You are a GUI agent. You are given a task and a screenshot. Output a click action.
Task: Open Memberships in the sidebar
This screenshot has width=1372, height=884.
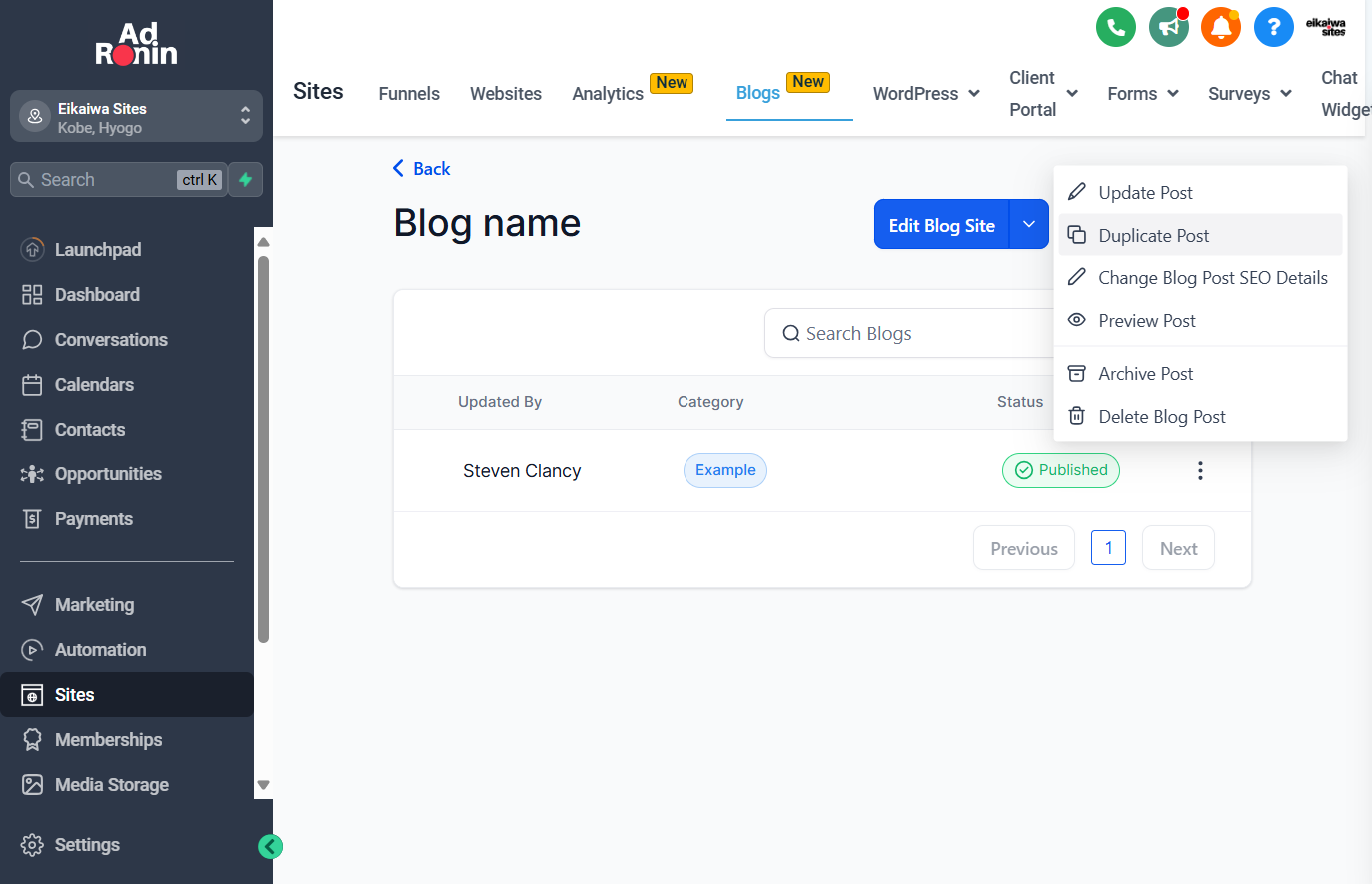point(108,740)
